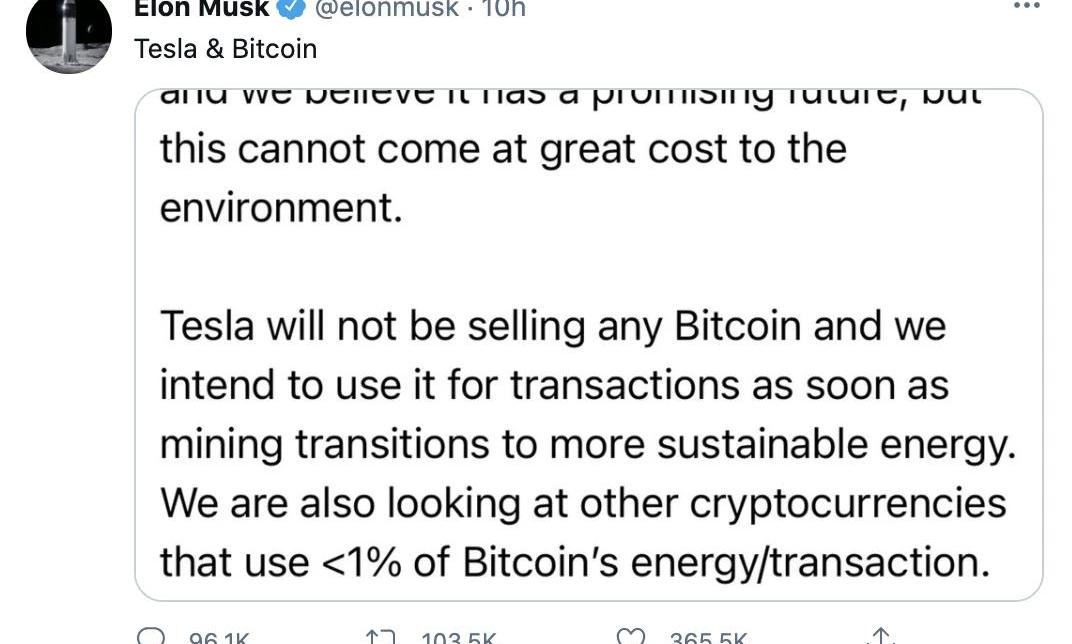Click the word "environment." in the statement image

click(280, 210)
